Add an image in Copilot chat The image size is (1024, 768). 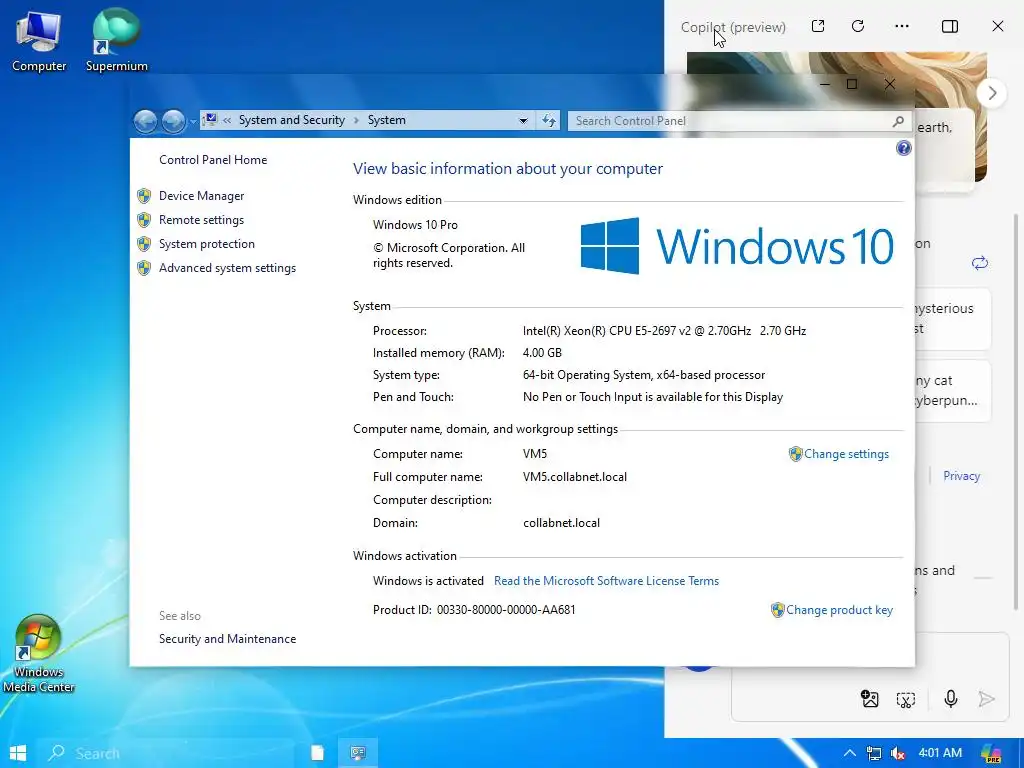pyautogui.click(x=870, y=699)
